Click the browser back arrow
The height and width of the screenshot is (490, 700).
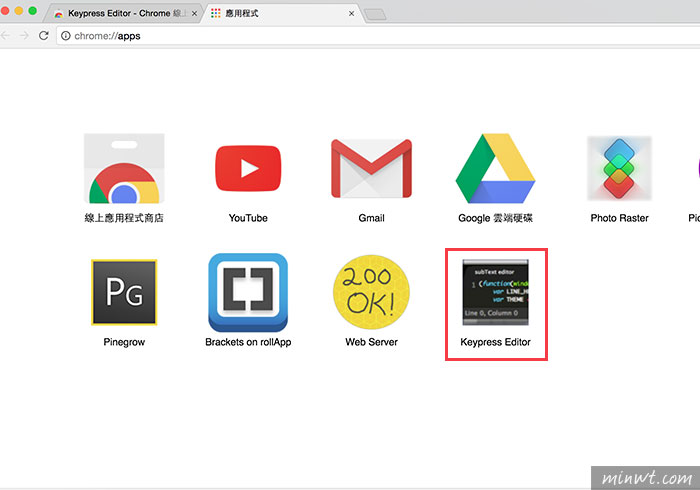pyautogui.click(x=6, y=36)
